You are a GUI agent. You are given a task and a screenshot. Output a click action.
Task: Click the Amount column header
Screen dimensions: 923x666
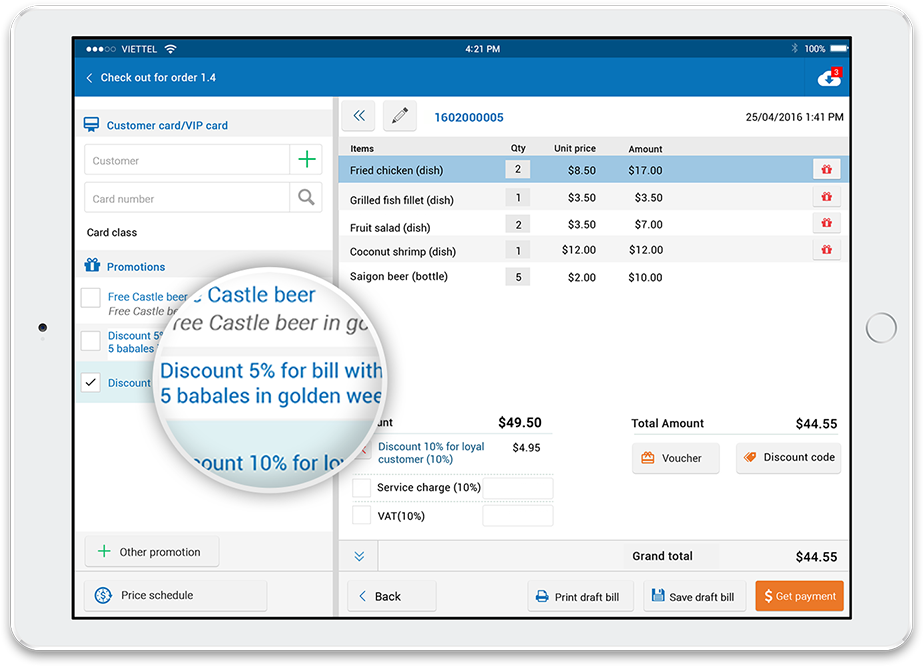[645, 149]
